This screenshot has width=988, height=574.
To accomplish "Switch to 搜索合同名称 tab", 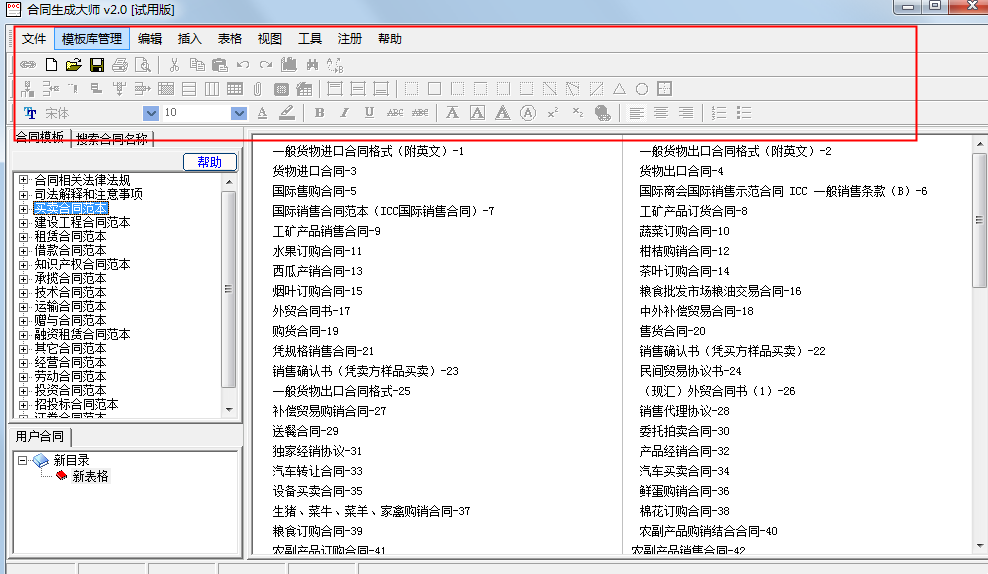I will tap(112, 139).
